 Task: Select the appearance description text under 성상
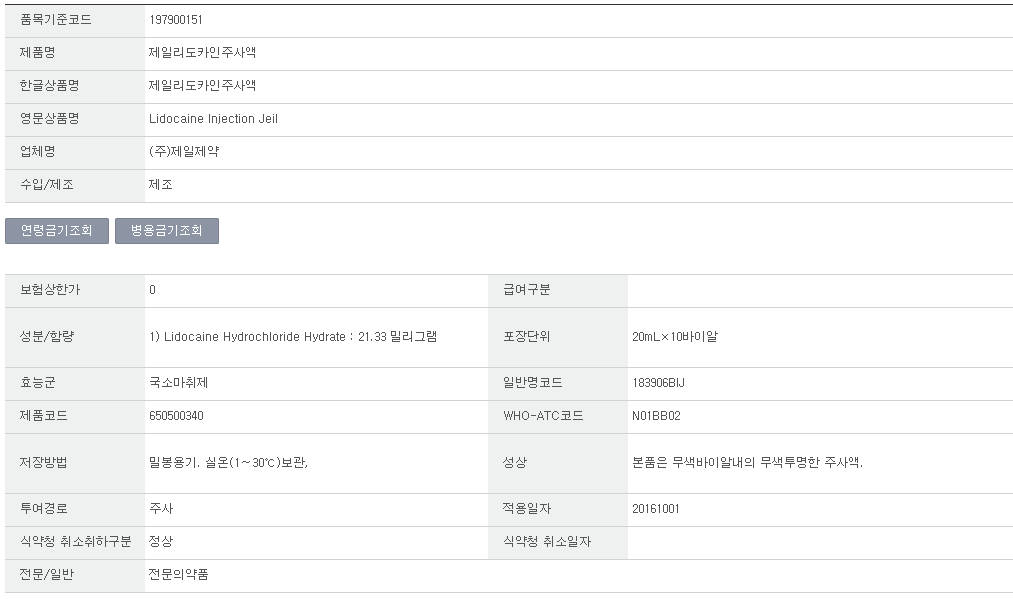tap(747, 463)
